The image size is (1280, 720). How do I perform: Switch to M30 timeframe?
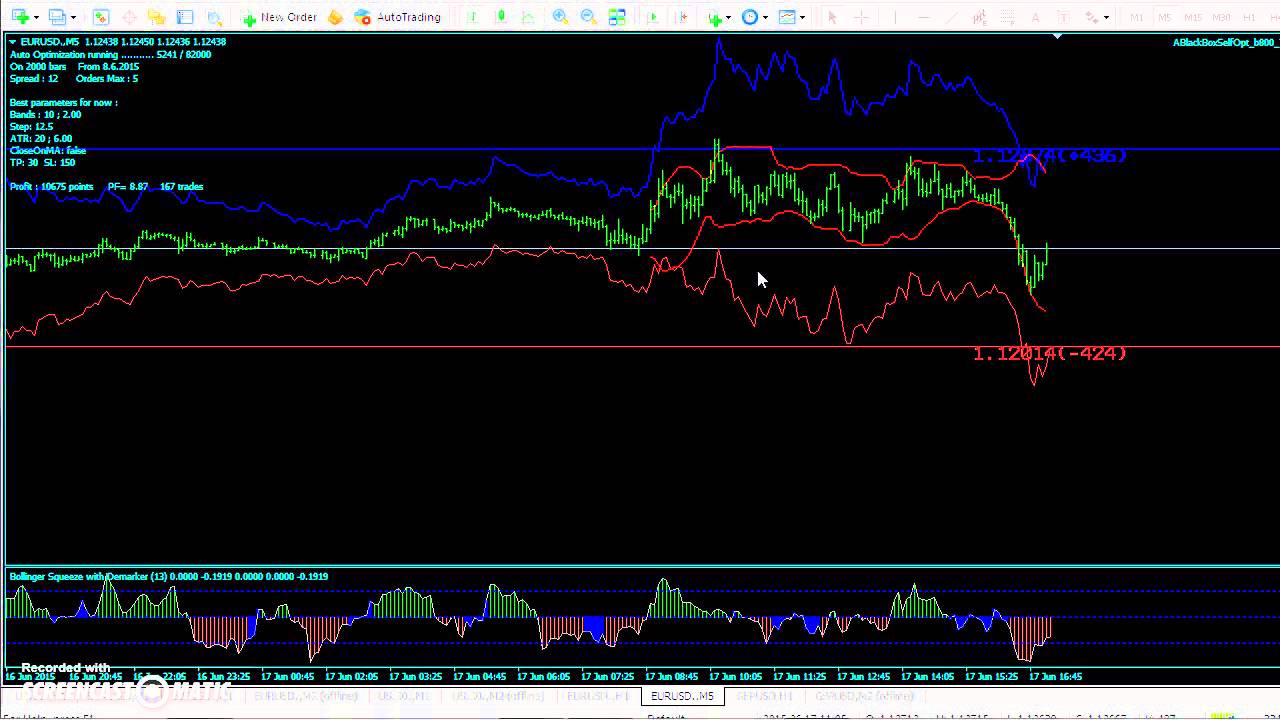(1221, 17)
